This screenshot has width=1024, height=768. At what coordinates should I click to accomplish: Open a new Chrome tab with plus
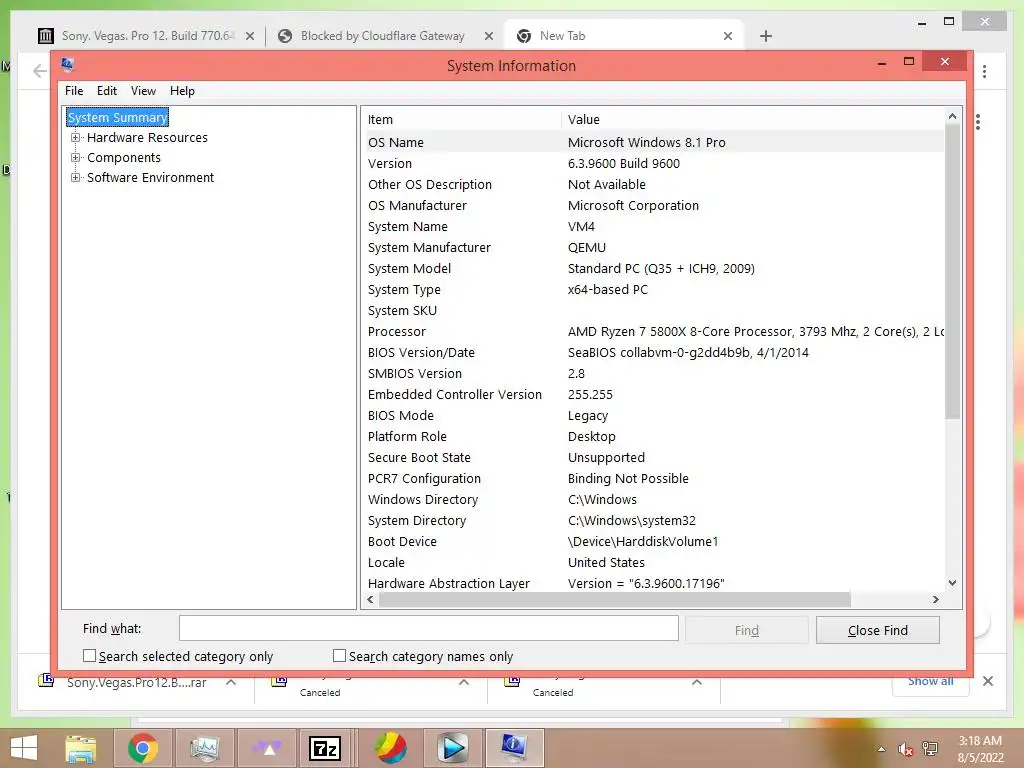point(766,37)
